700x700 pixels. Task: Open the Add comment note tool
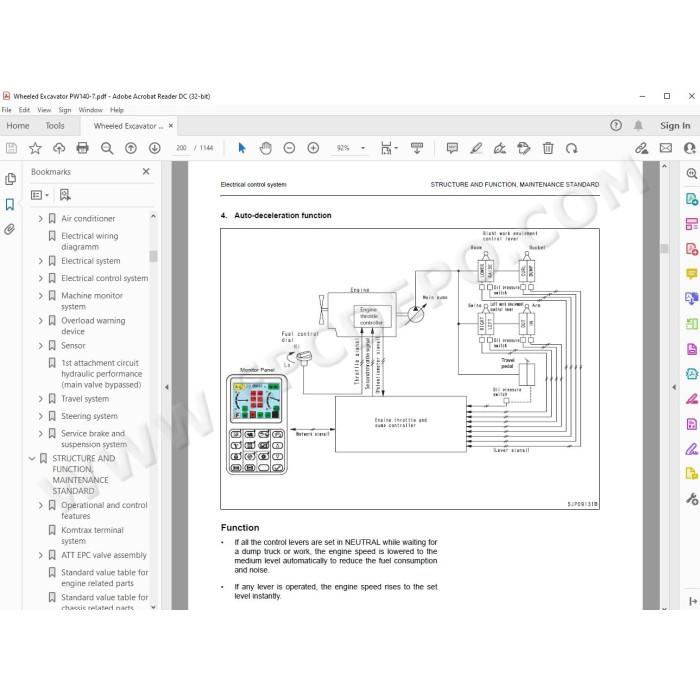pyautogui.click(x=452, y=148)
